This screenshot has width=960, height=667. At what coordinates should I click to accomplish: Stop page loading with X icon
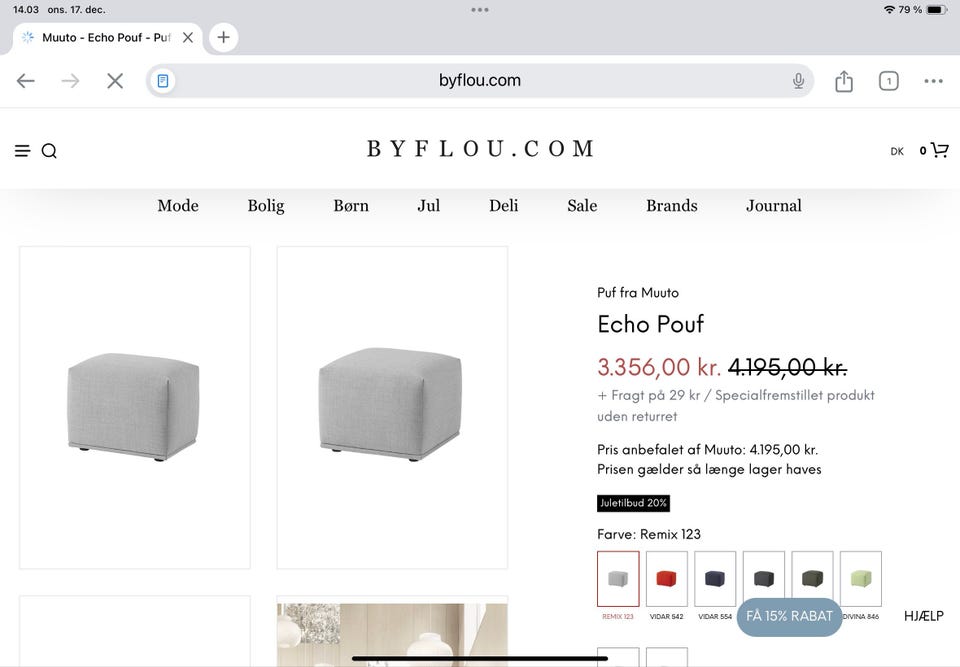(x=115, y=81)
